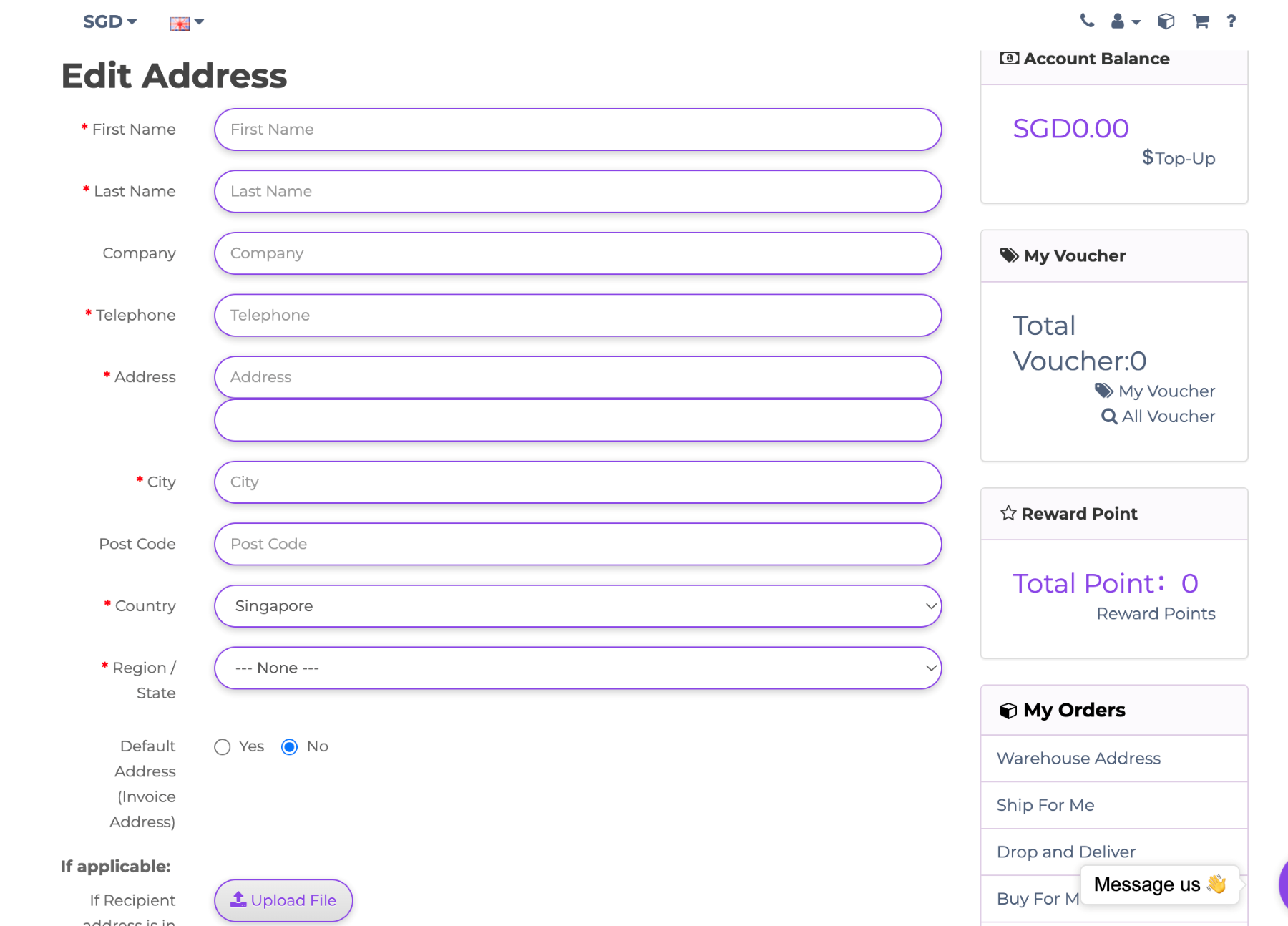
Task: Open Ship For Me menu item
Action: pos(1045,805)
